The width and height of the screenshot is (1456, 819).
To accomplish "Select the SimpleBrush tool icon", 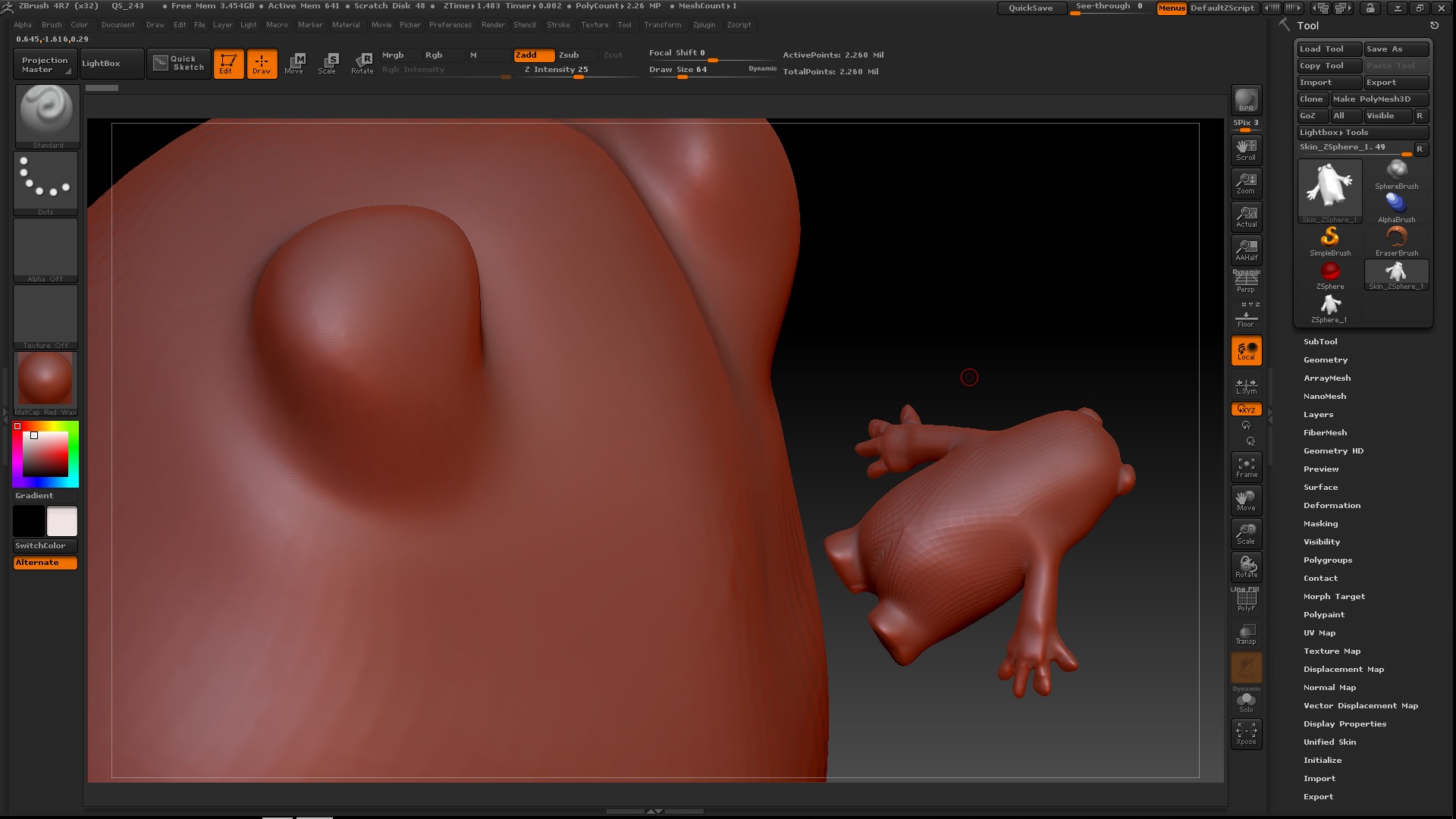I will pyautogui.click(x=1330, y=240).
